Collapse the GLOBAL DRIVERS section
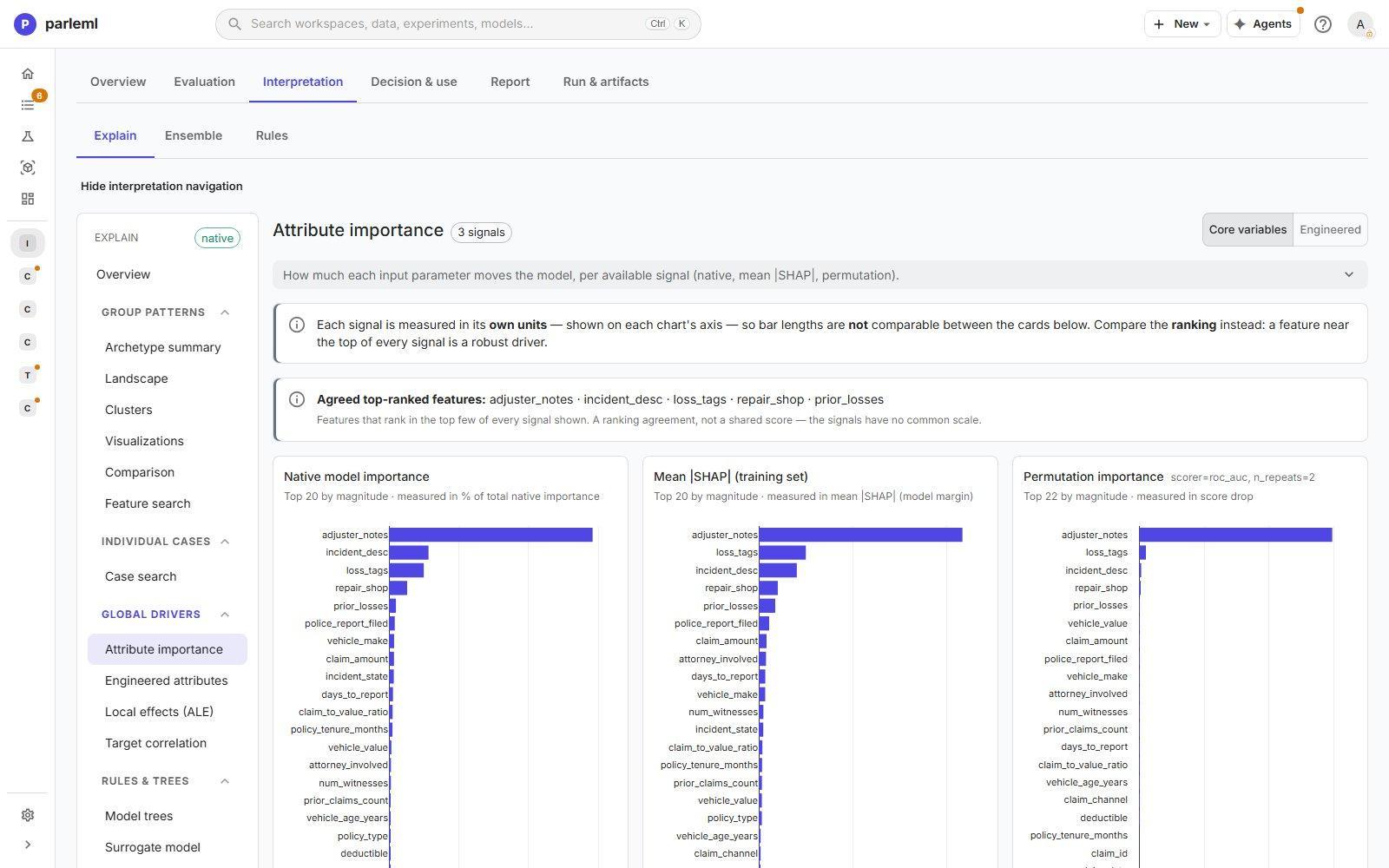Image resolution: width=1389 pixels, height=868 pixels. (225, 615)
